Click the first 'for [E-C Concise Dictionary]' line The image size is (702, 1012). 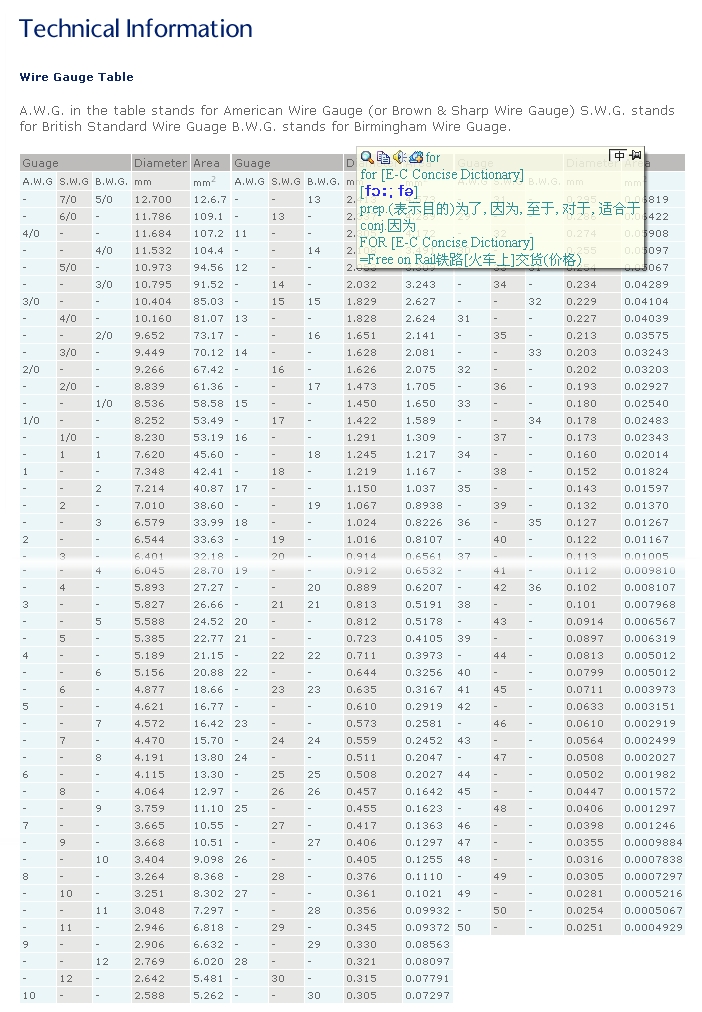pyautogui.click(x=442, y=174)
